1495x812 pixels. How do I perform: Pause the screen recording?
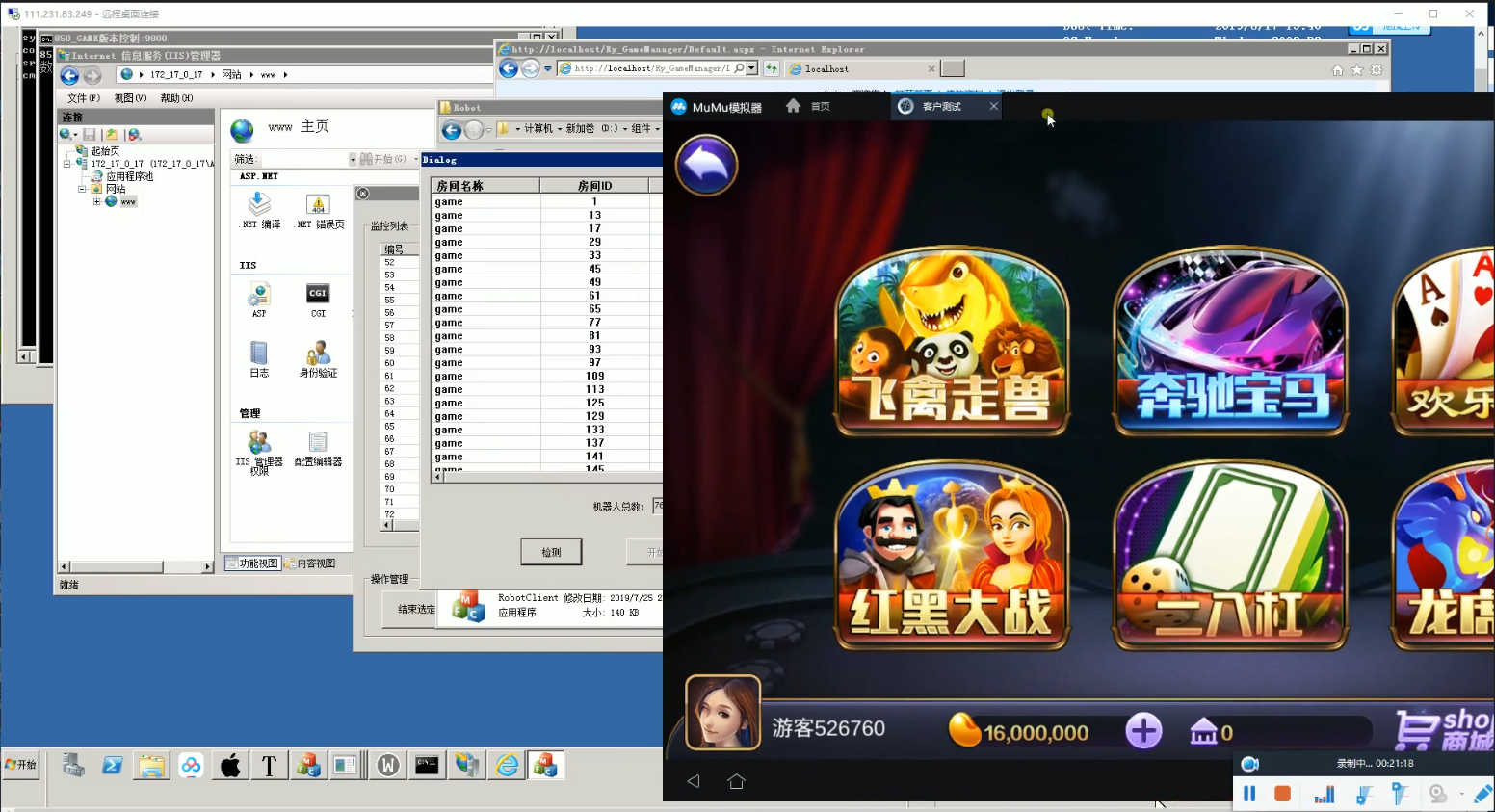pos(1249,794)
